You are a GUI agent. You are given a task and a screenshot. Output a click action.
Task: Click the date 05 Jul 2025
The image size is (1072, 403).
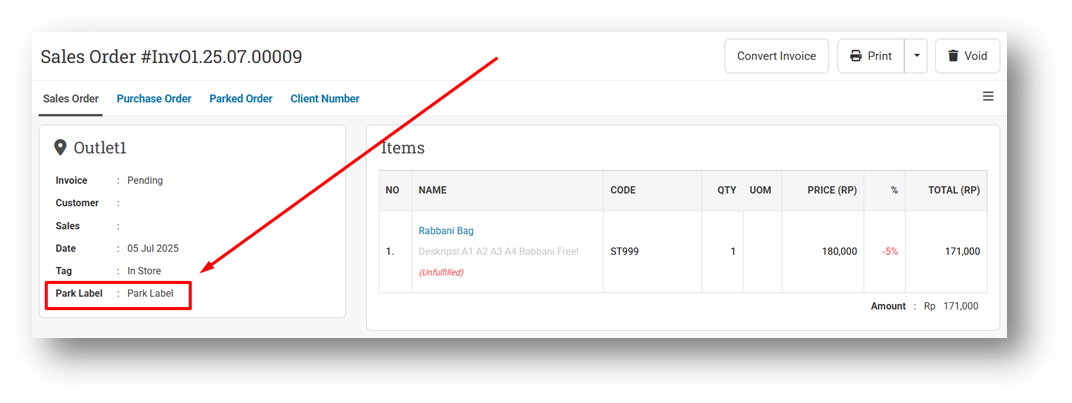point(153,248)
